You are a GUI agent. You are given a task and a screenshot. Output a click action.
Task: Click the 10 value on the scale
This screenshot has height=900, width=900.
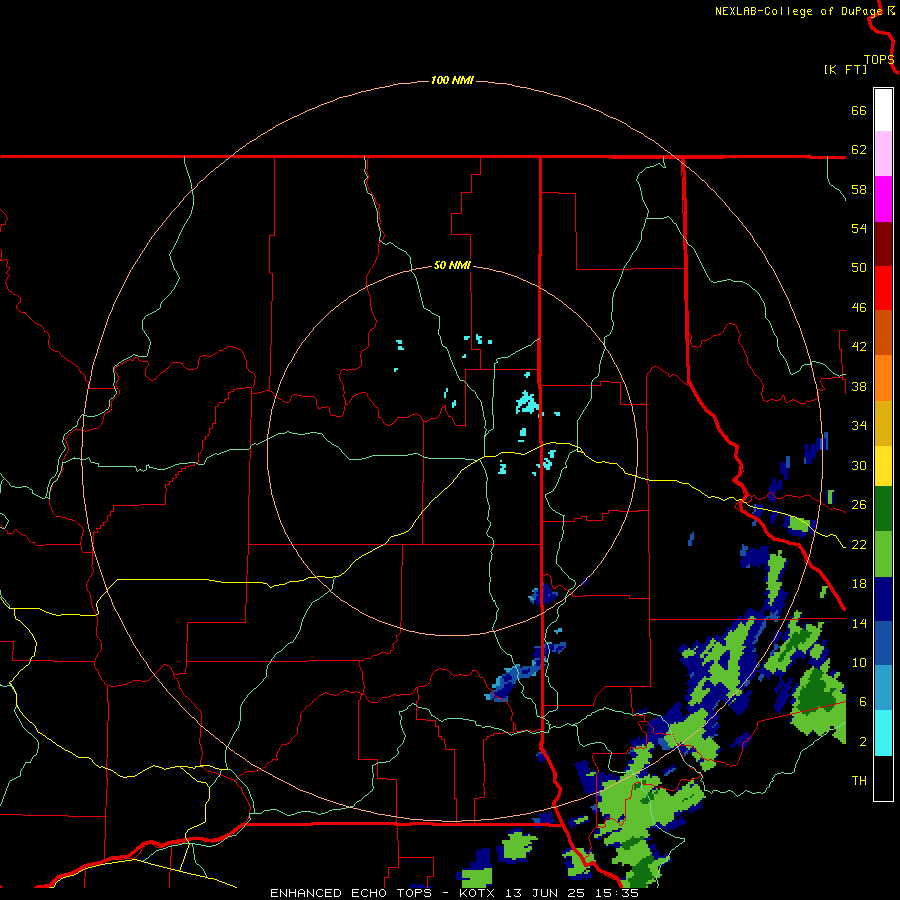tap(859, 662)
